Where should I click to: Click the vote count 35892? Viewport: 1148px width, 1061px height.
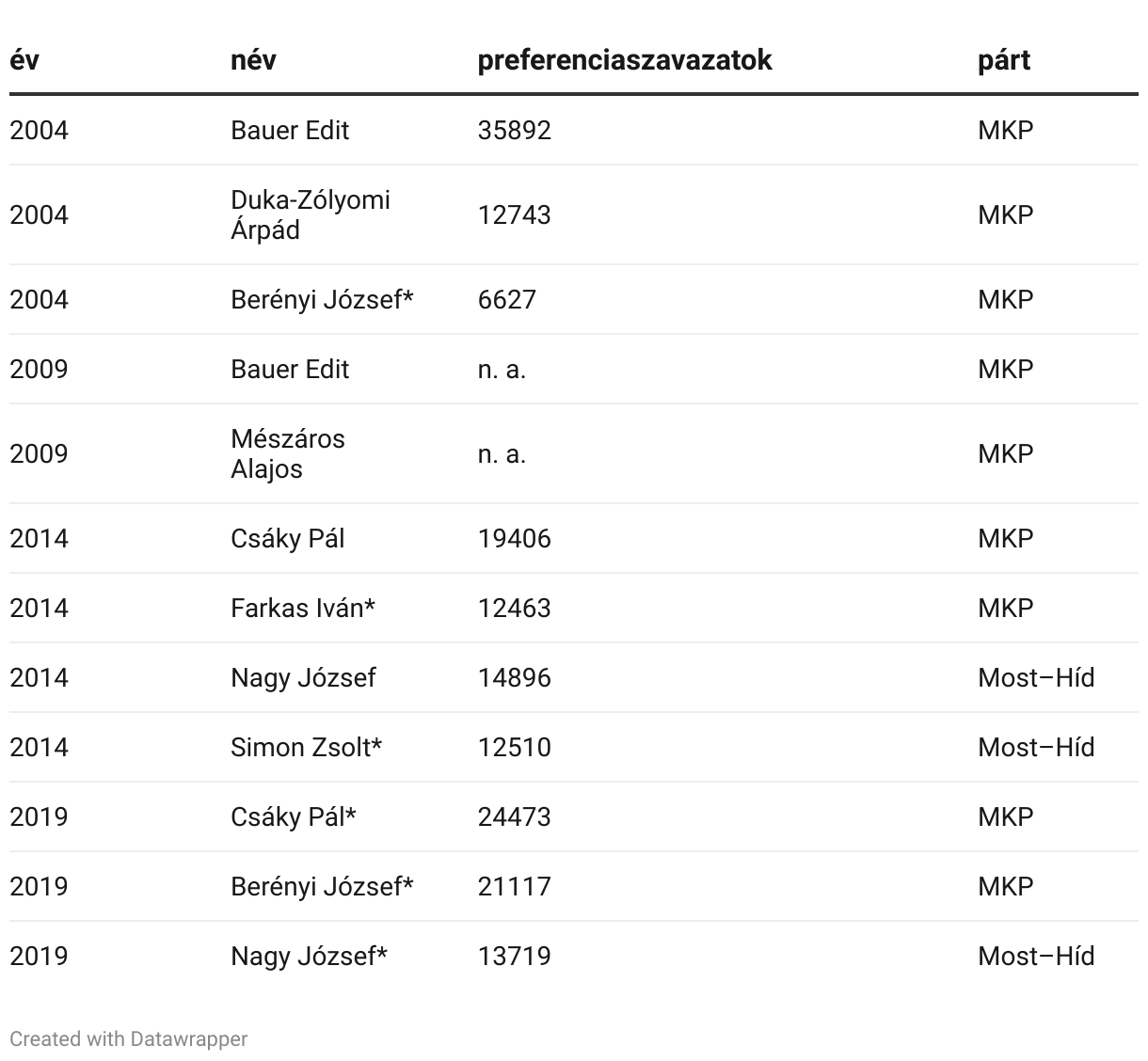click(x=514, y=130)
